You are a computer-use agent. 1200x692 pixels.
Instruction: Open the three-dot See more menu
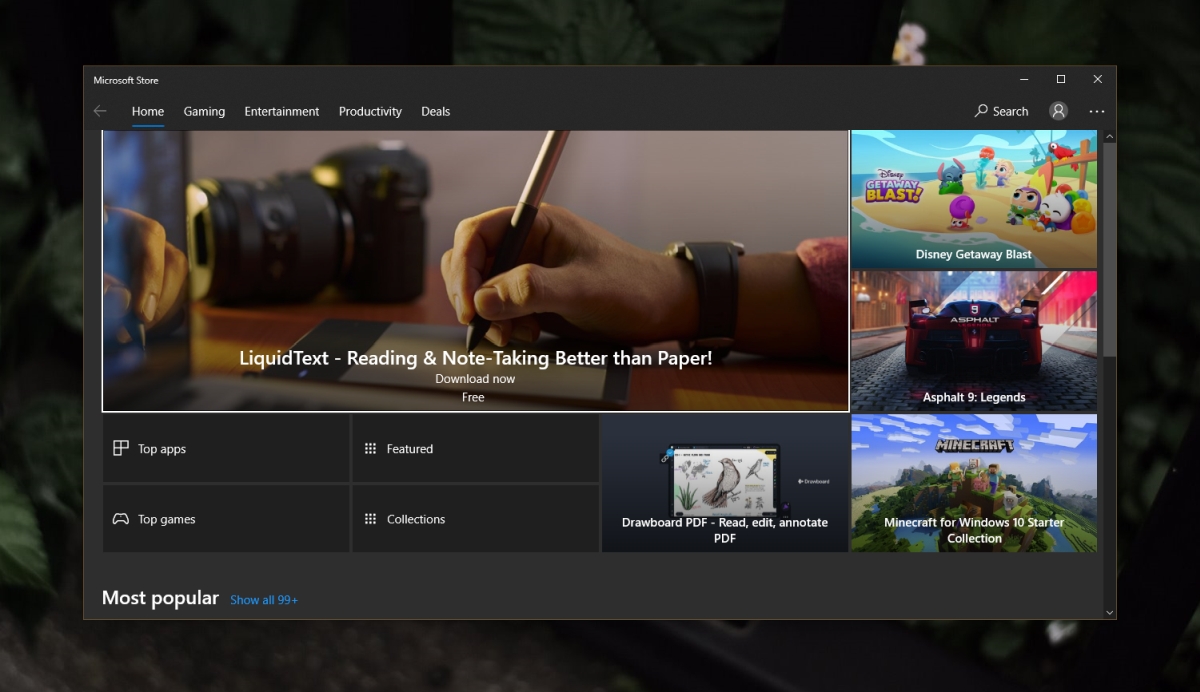pos(1097,111)
